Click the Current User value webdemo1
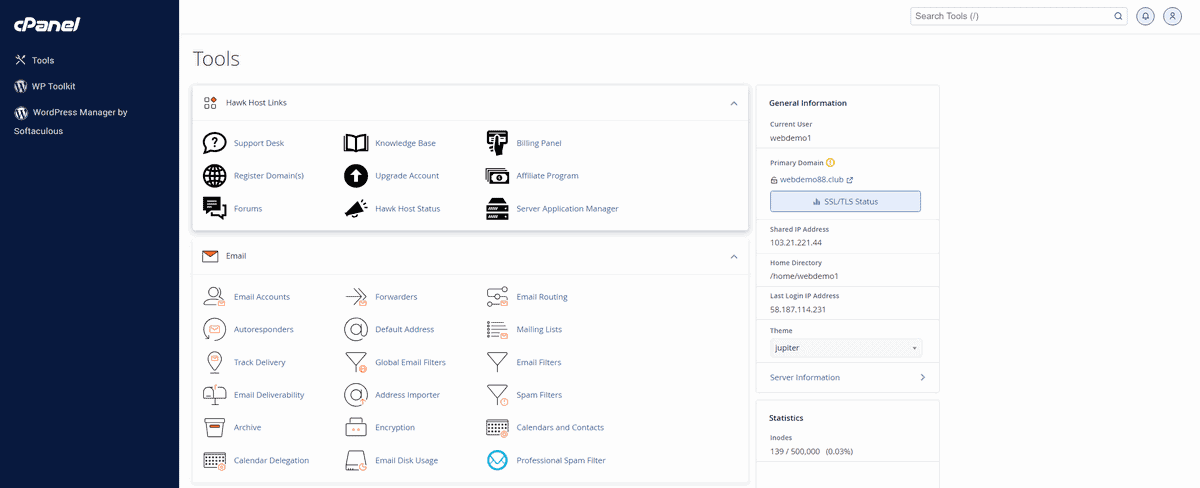The width and height of the screenshot is (1200, 488). 790,138
